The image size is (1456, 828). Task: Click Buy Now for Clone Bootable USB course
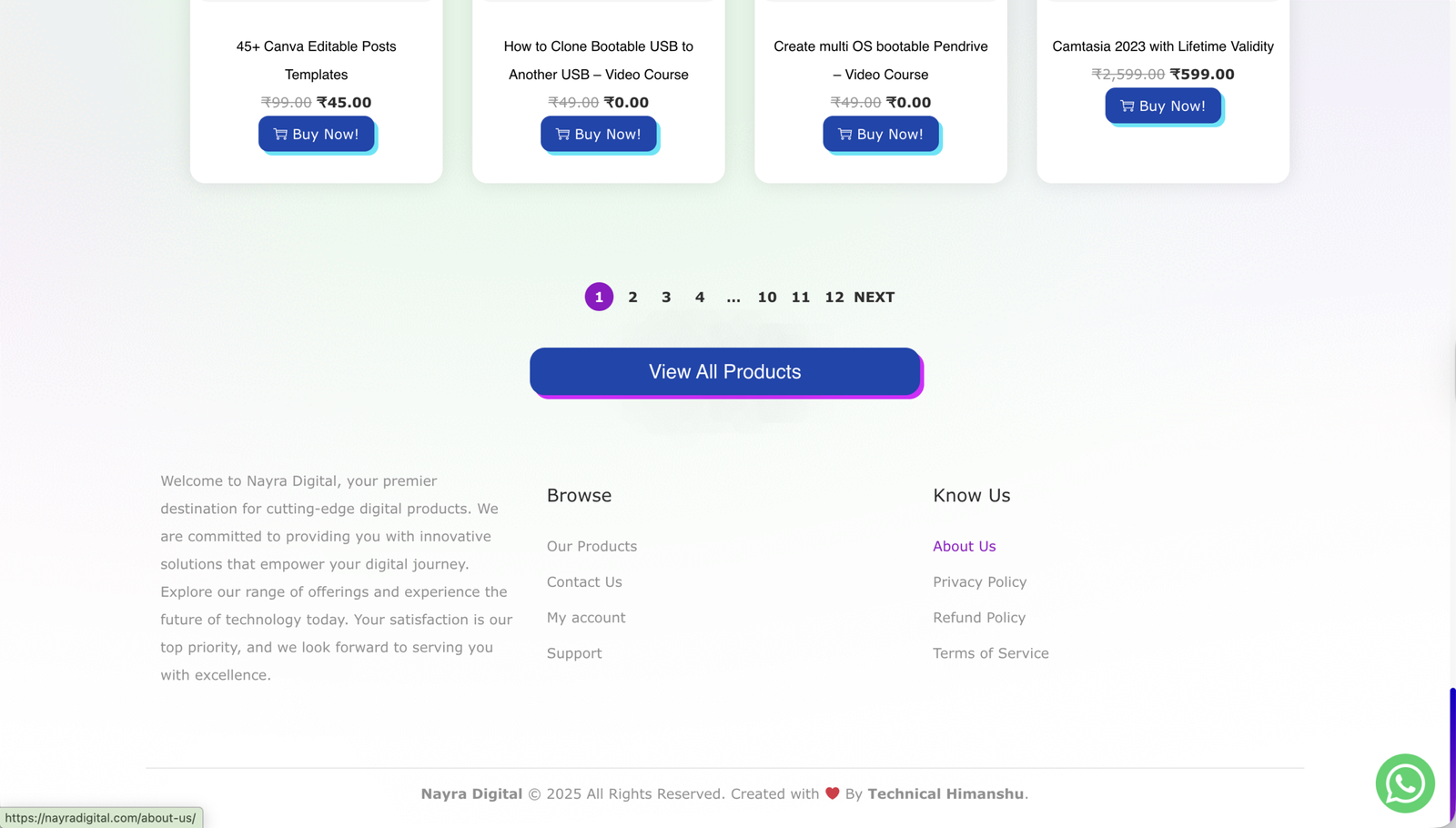tap(598, 134)
